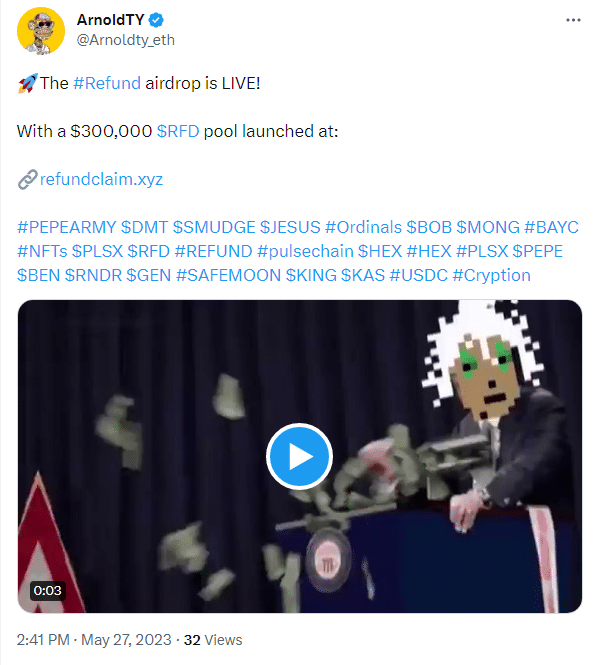The height and width of the screenshot is (665, 593).
Task: Click the 2:41 PM May 27, 2023 timestamp
Action: pos(94,640)
